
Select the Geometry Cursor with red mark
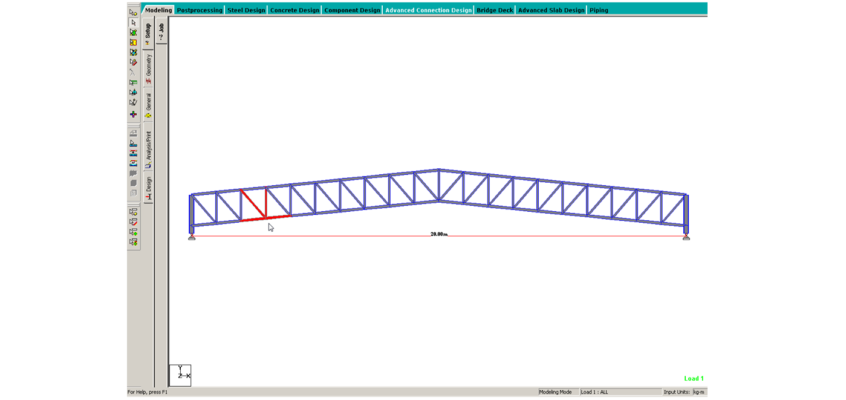coord(133,62)
